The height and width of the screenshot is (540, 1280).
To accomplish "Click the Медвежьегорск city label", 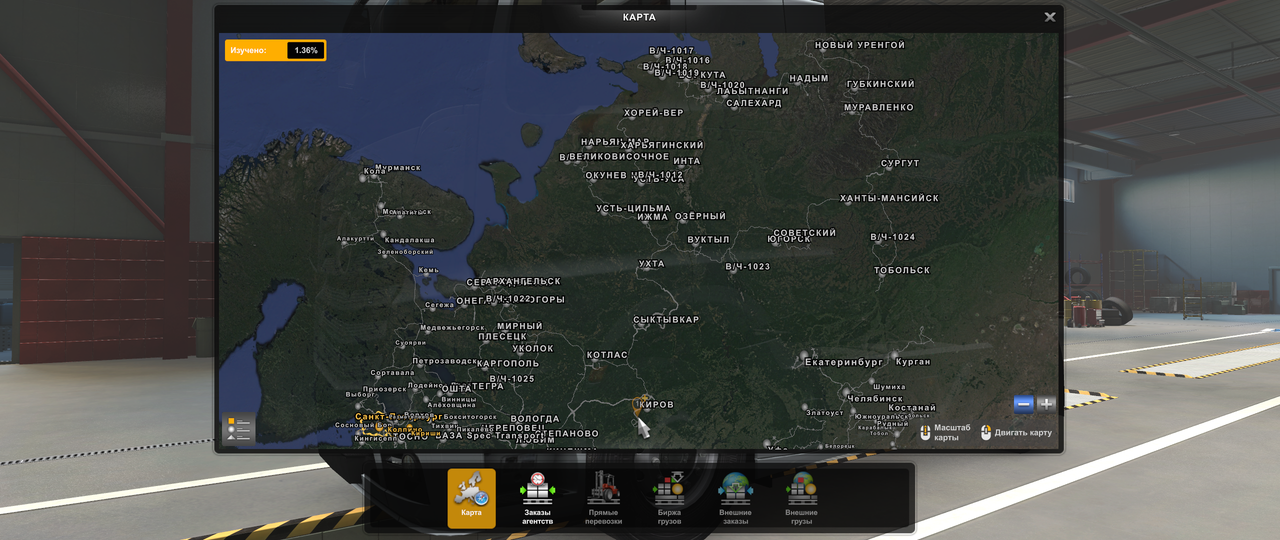I will point(452,327).
